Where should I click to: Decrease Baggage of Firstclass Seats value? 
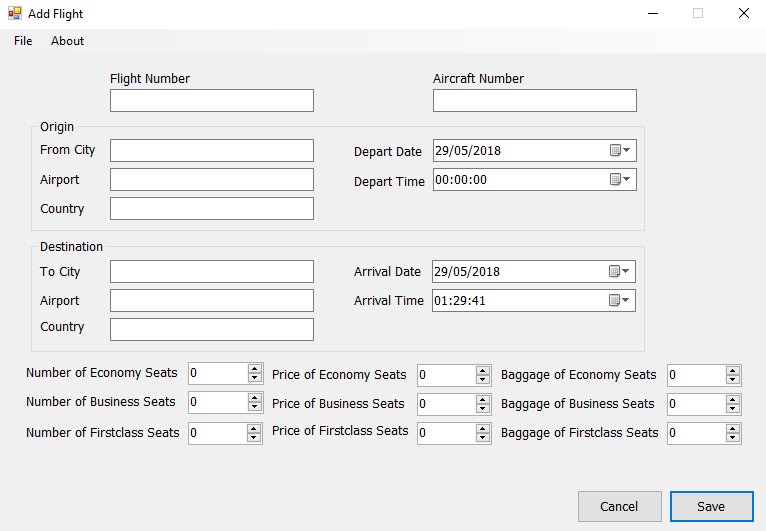click(x=733, y=438)
